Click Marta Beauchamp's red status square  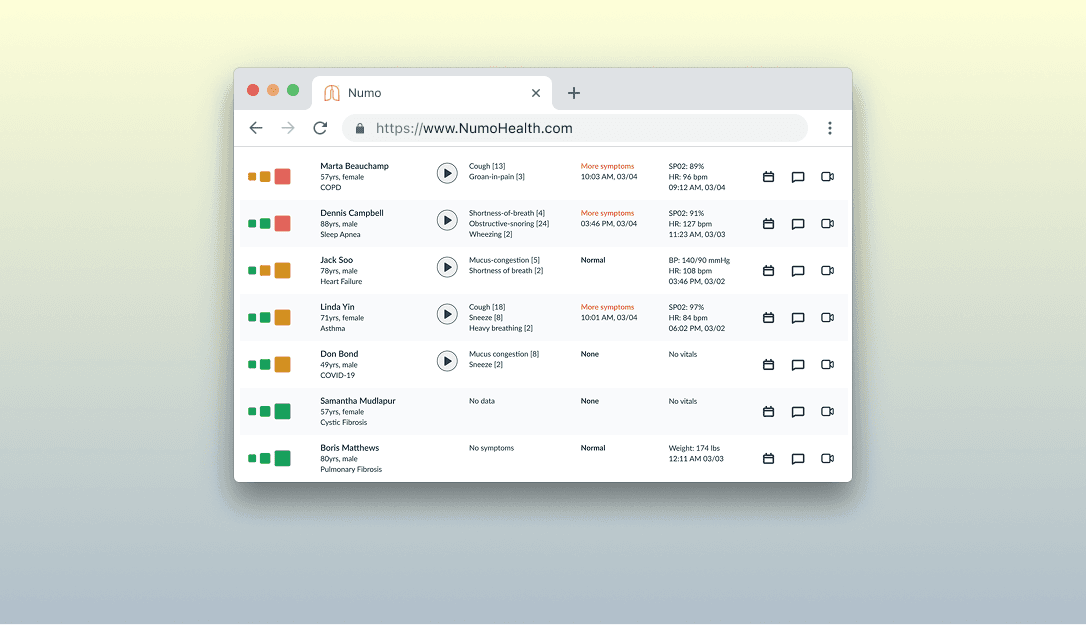tap(283, 177)
